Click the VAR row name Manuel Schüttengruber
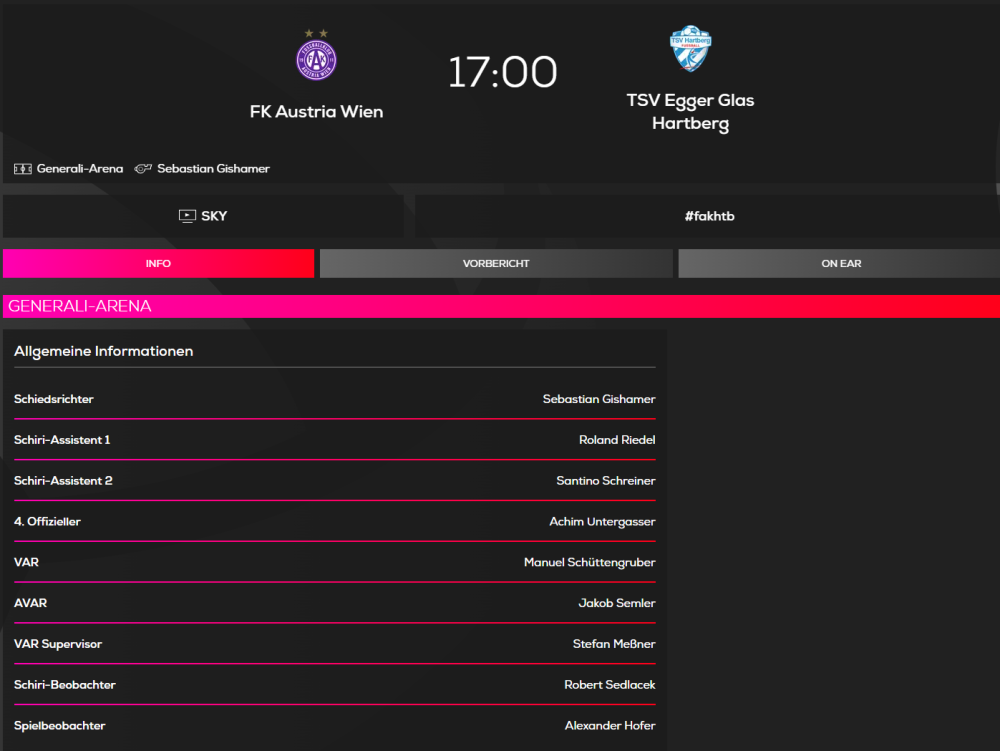This screenshot has width=1000, height=751. coord(589,563)
